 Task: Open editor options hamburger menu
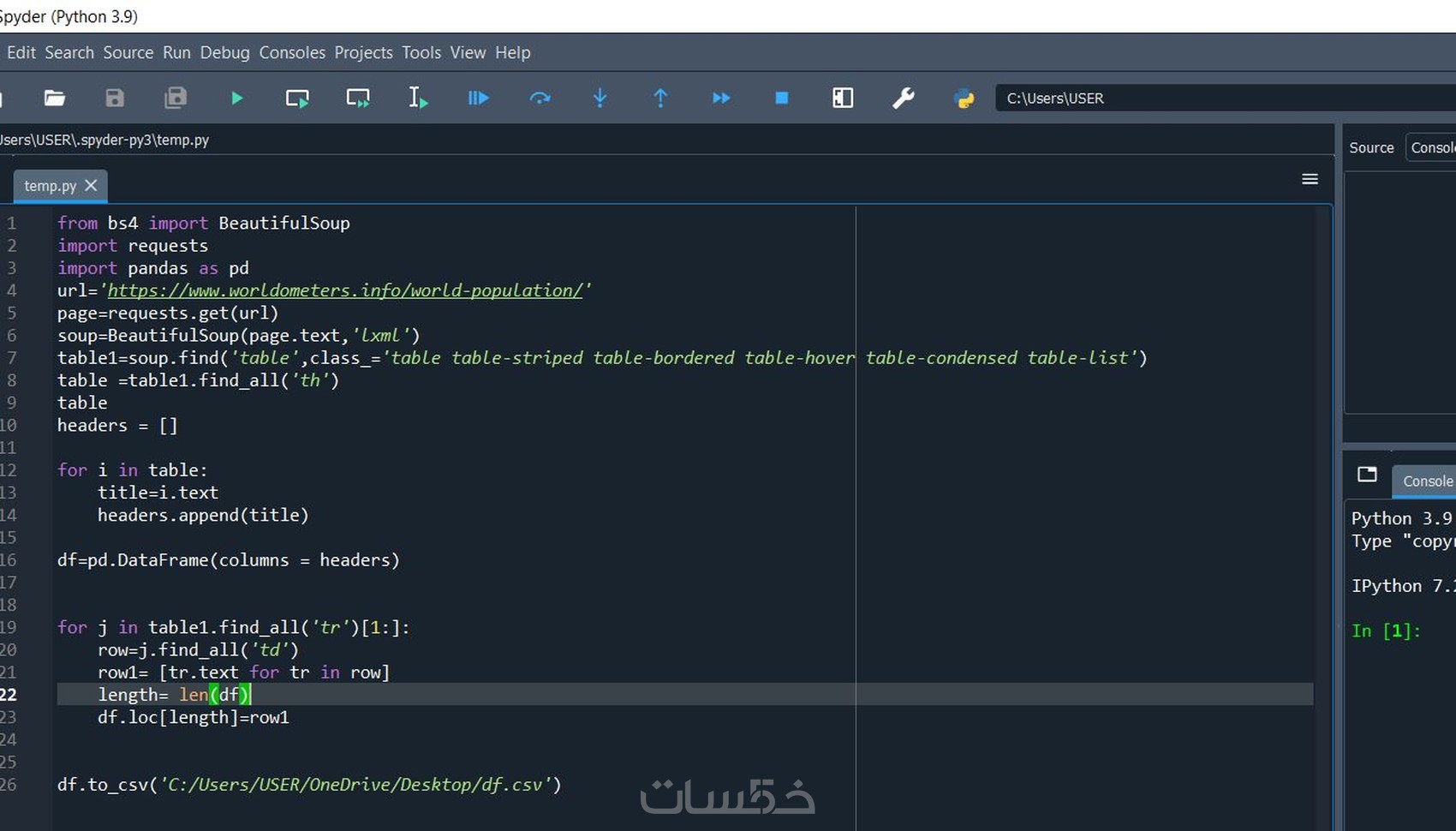pos(1310,179)
